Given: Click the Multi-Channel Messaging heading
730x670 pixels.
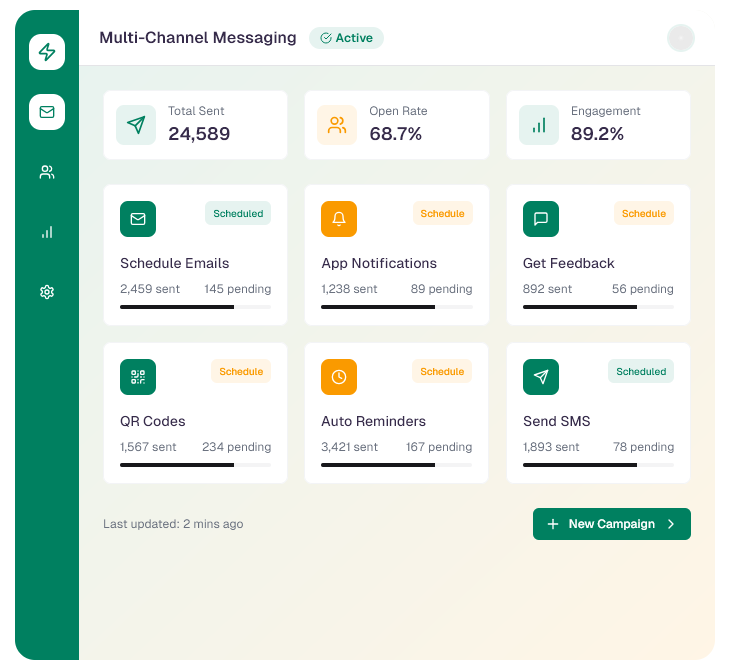Looking at the screenshot, I should coord(198,38).
